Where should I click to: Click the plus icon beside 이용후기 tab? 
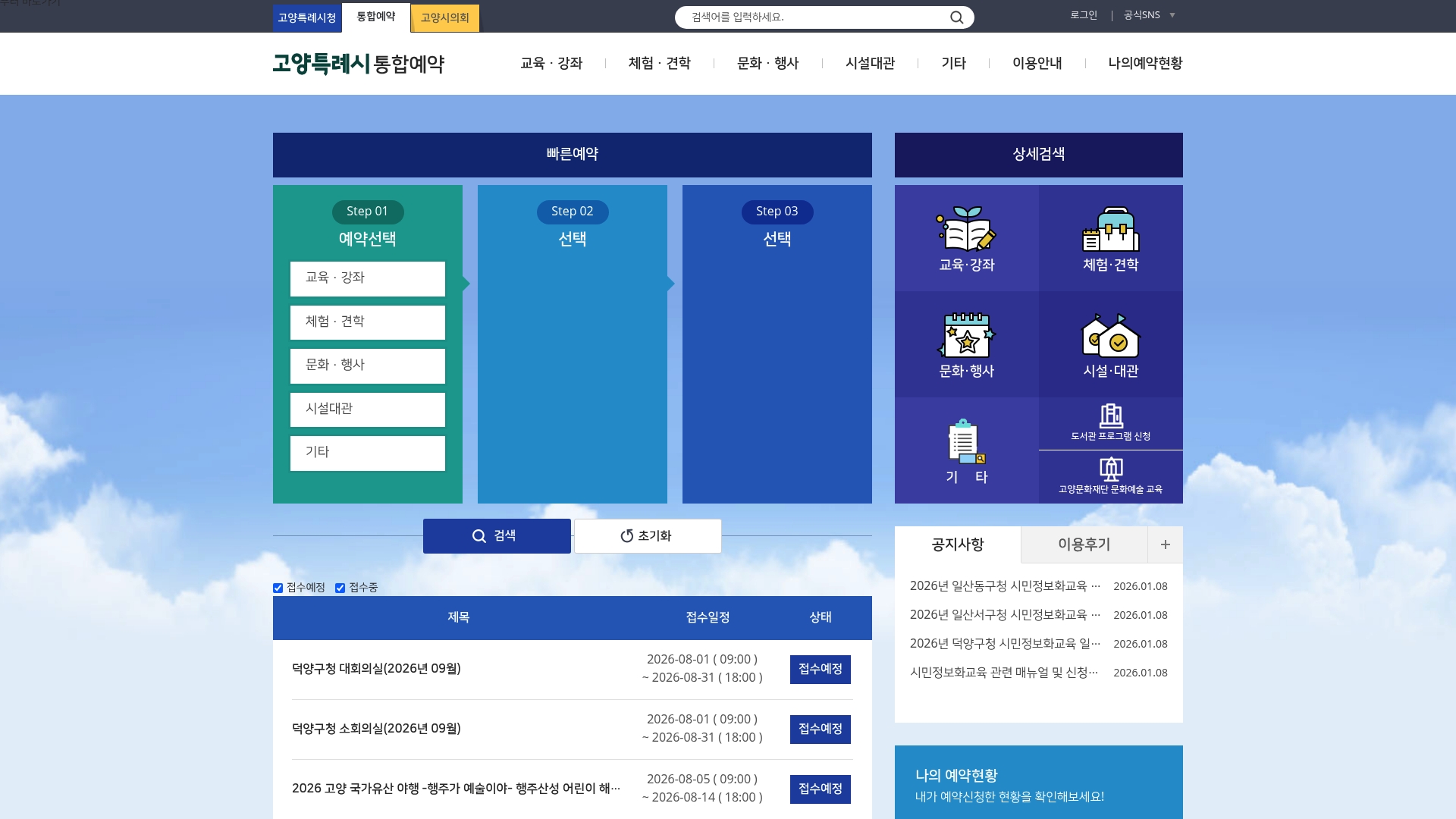[1165, 544]
